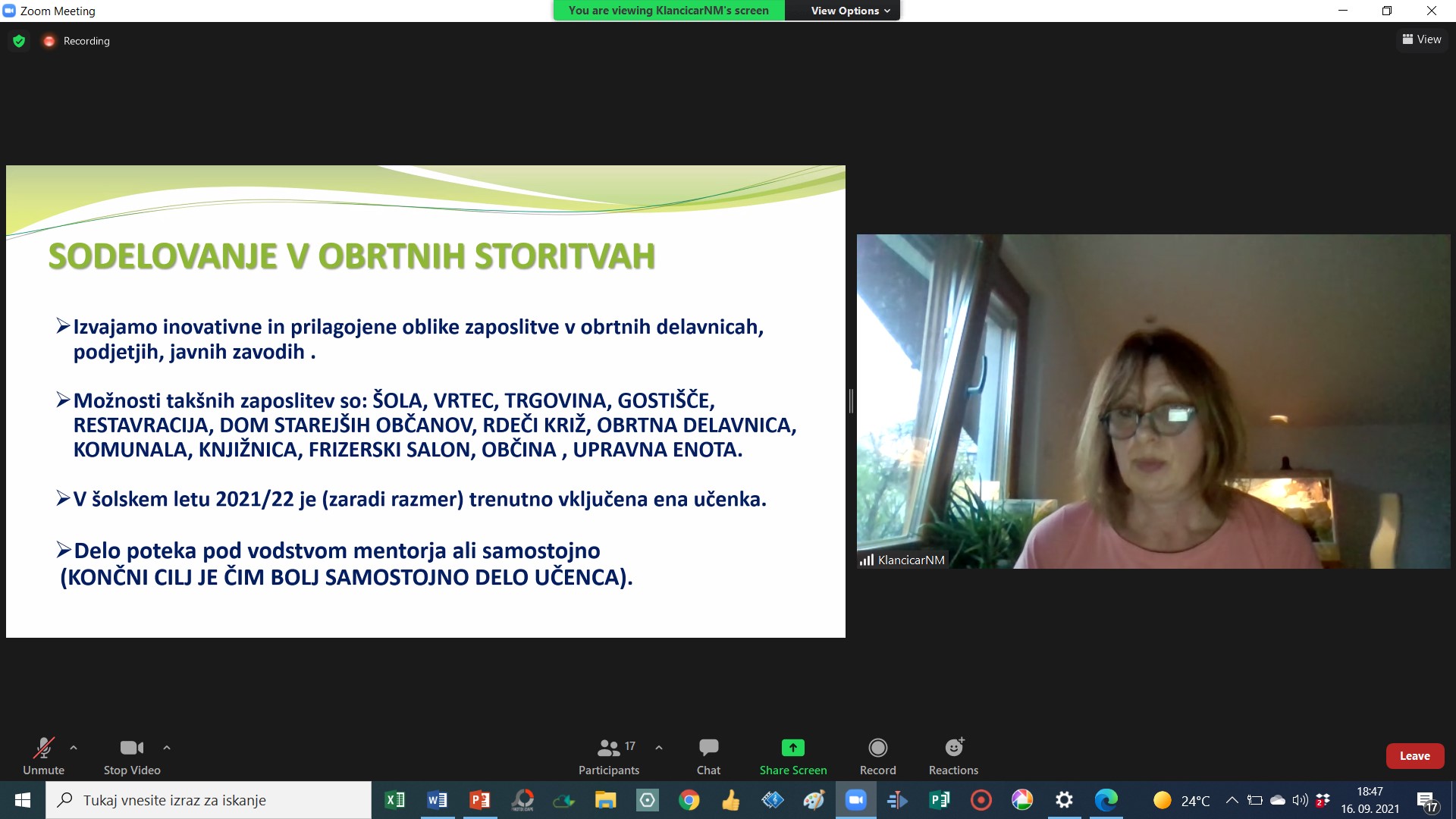Open Windows Start menu
This screenshot has width=1456, height=819.
[23, 800]
